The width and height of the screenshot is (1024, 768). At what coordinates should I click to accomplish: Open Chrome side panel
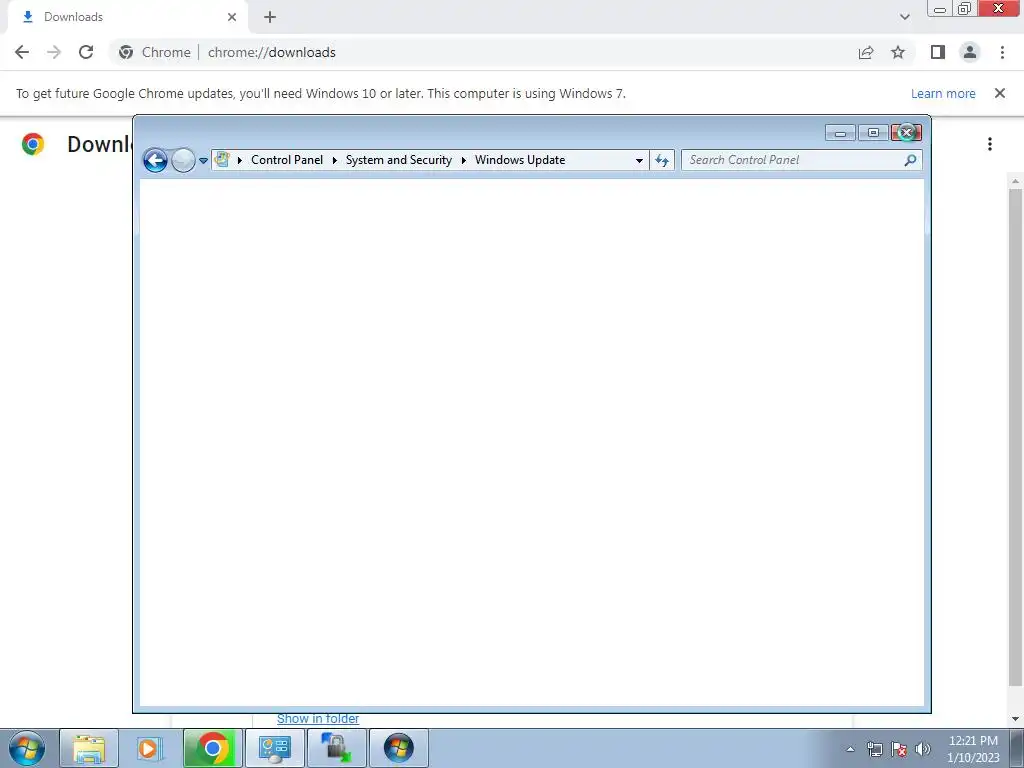point(938,52)
